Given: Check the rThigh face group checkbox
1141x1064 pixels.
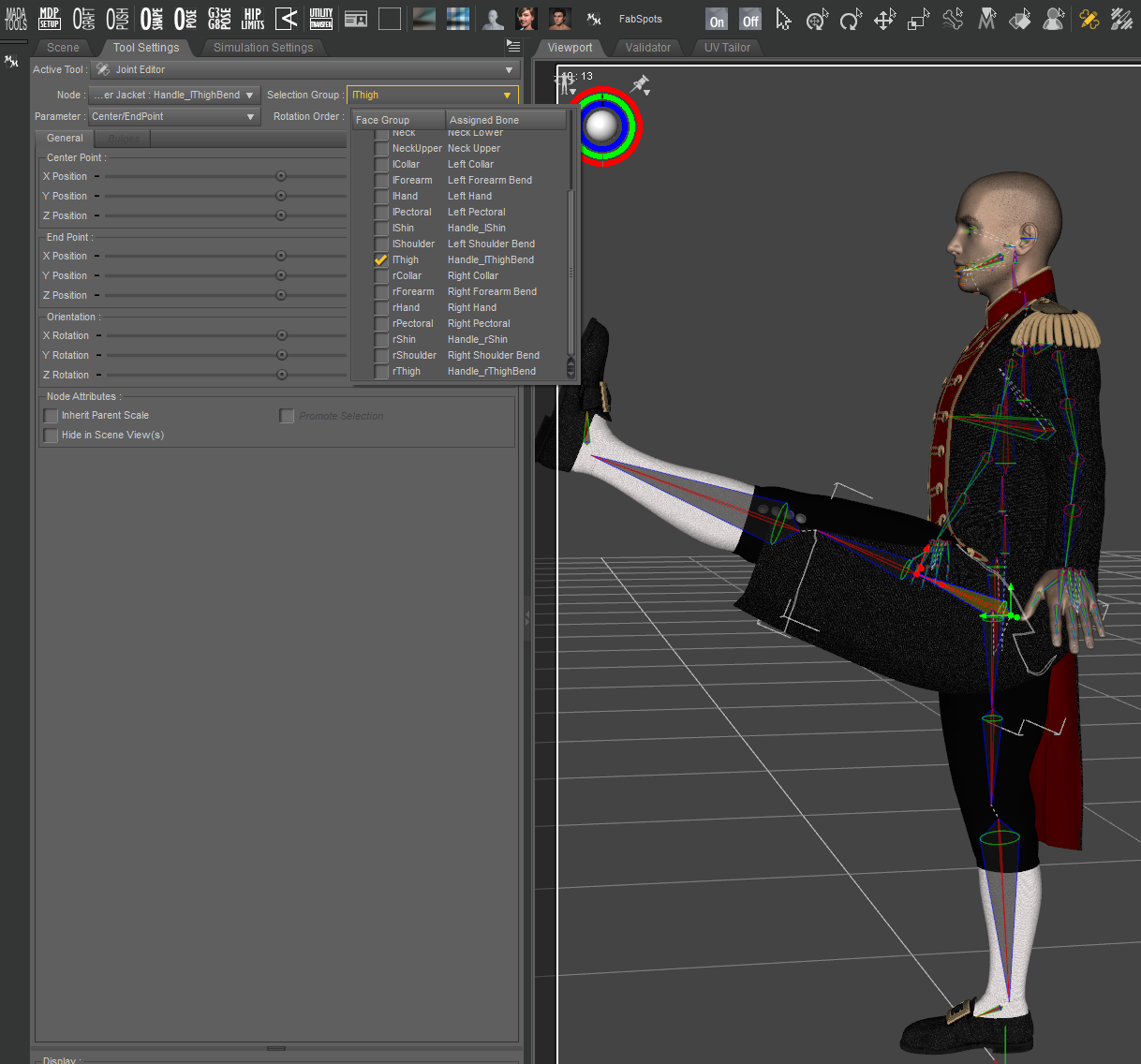Looking at the screenshot, I should 381,372.
